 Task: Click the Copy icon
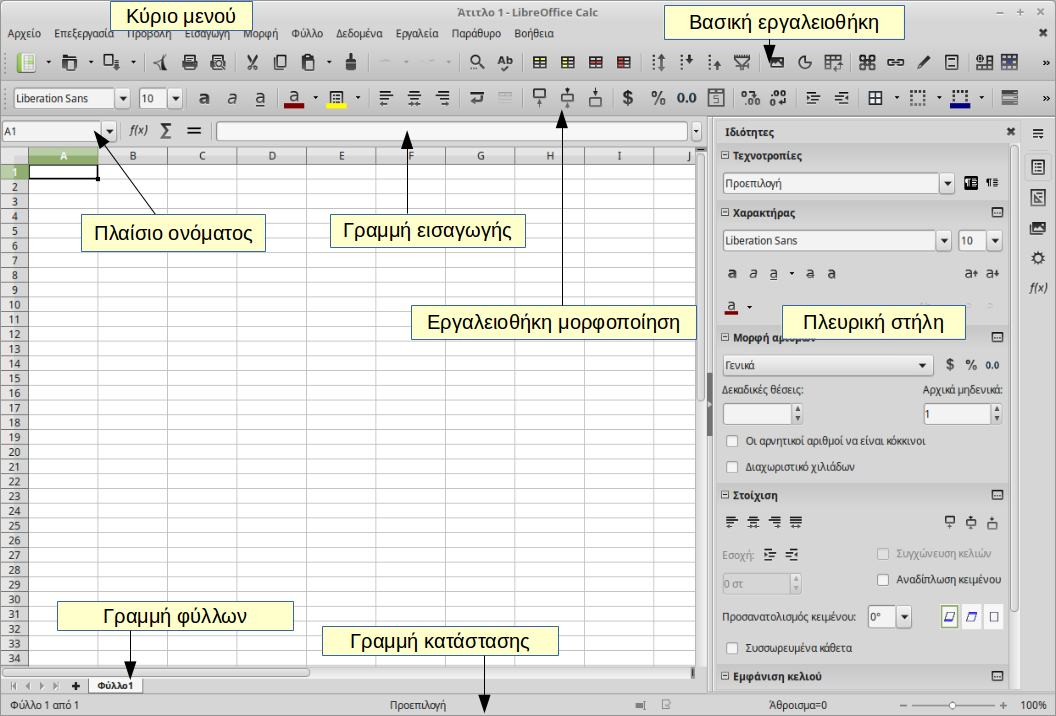click(280, 63)
